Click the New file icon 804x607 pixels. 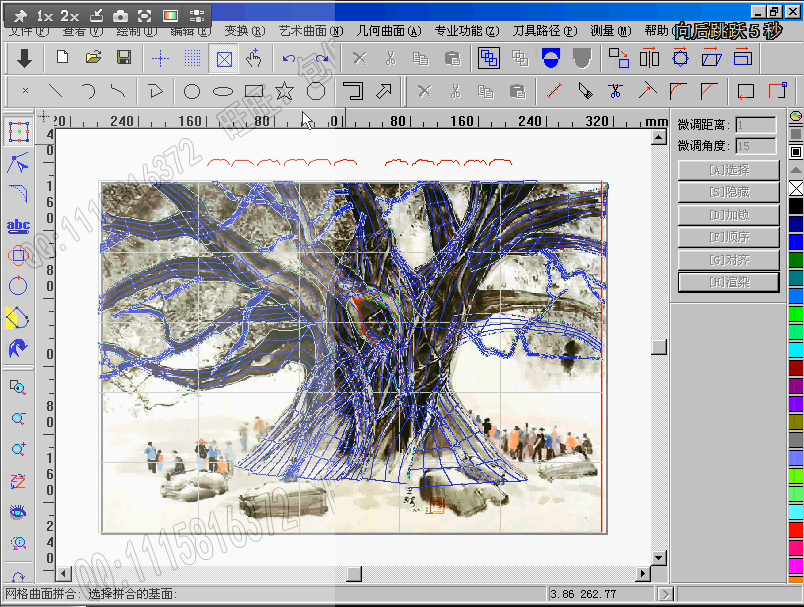pos(63,58)
